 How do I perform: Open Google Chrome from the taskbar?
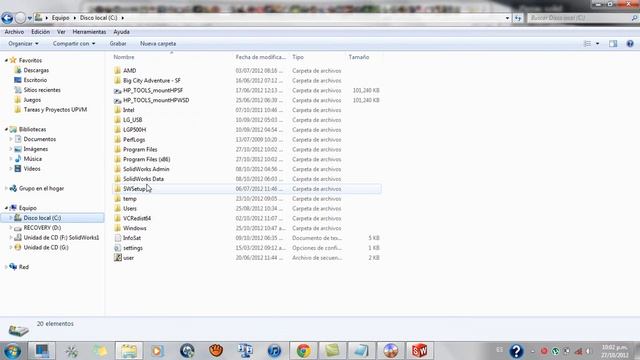[303, 351]
